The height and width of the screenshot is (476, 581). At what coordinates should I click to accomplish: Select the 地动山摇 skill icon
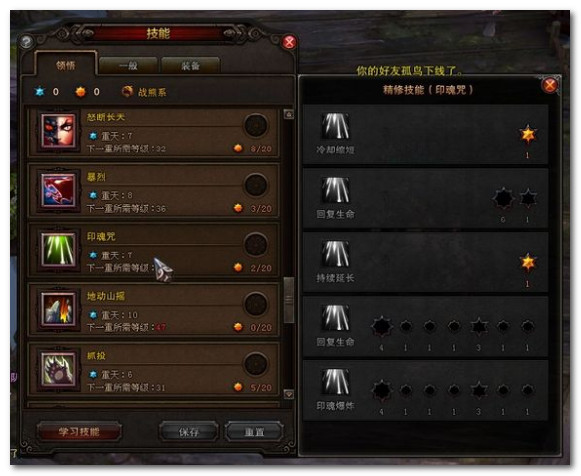click(59, 310)
